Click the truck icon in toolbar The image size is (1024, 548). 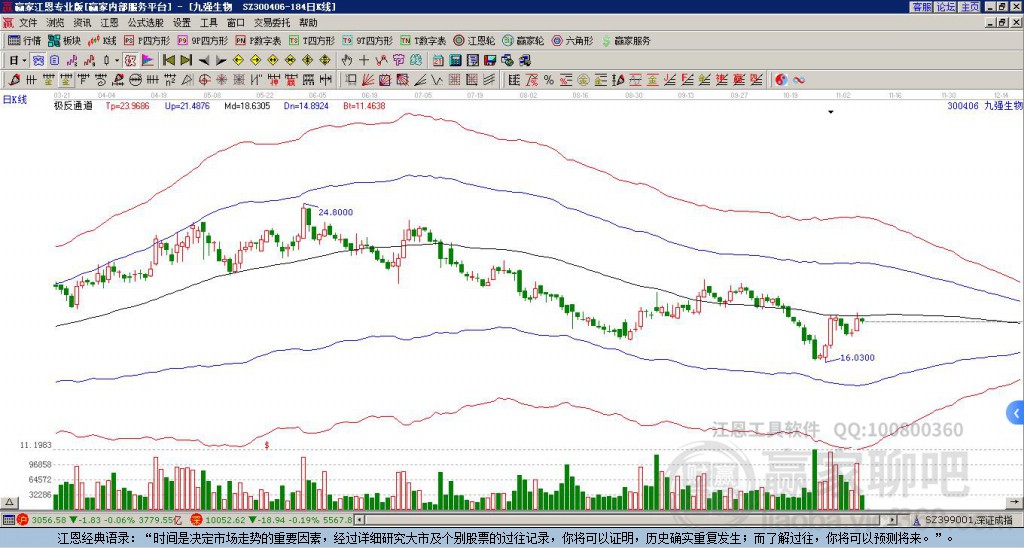tap(524, 61)
